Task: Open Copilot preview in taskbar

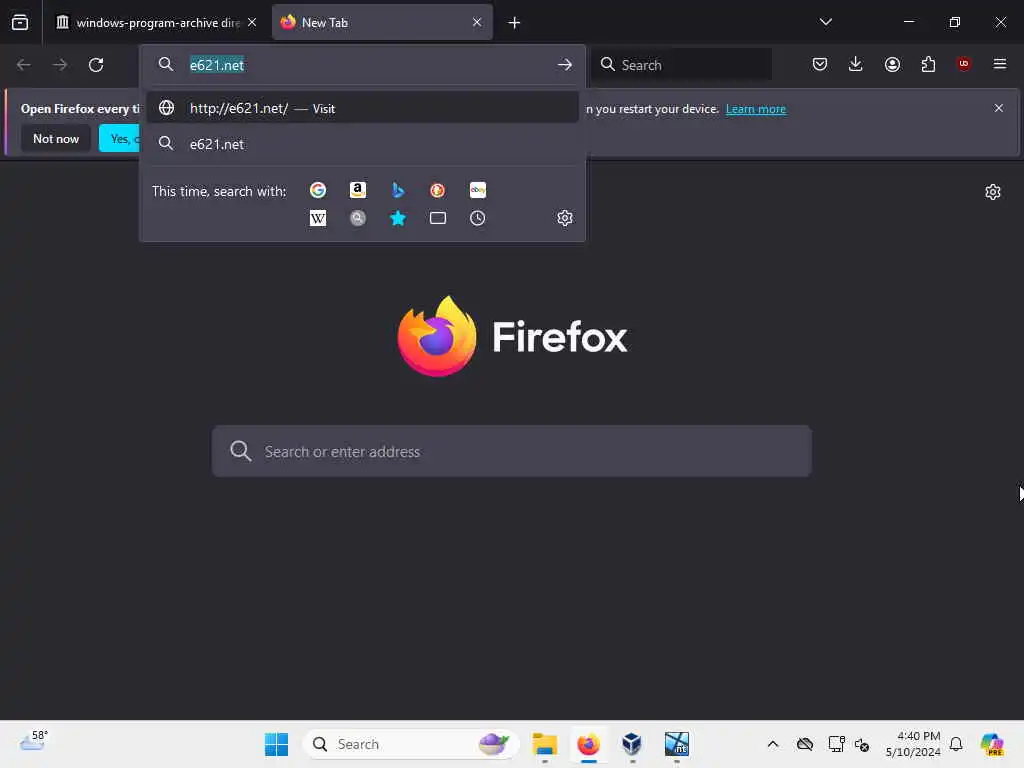Action: coord(992,744)
